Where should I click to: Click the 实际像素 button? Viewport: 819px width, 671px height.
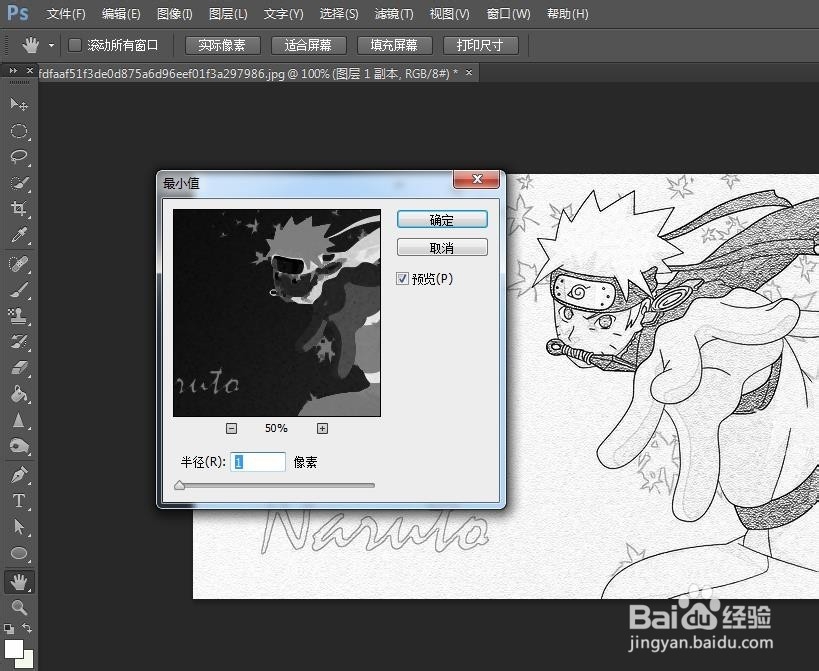(x=223, y=45)
